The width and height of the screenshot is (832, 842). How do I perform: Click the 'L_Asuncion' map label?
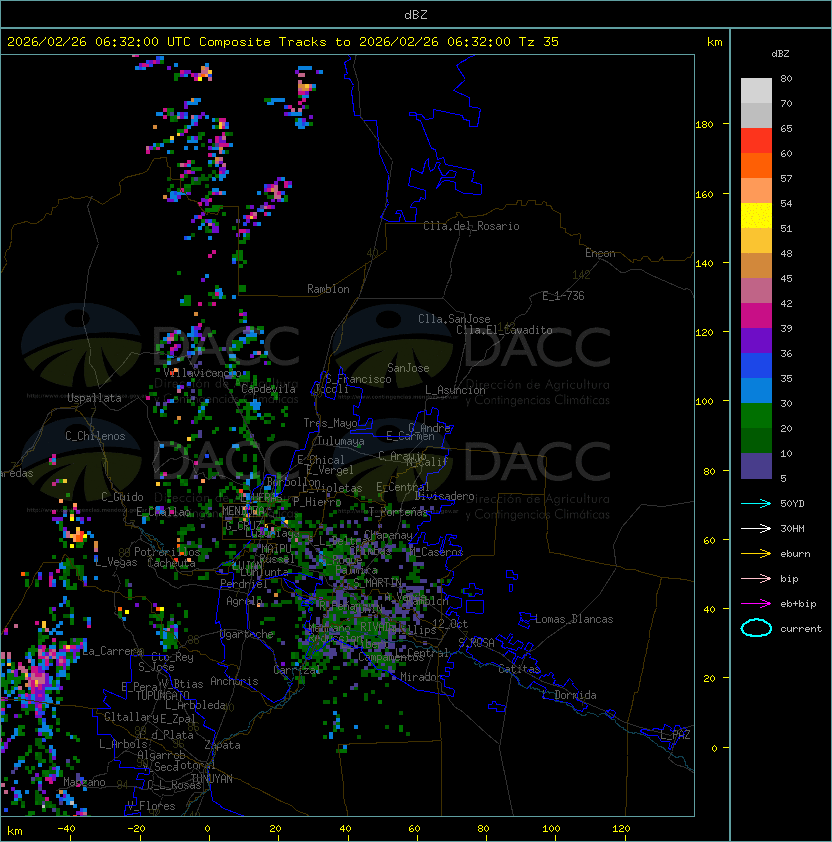point(455,390)
